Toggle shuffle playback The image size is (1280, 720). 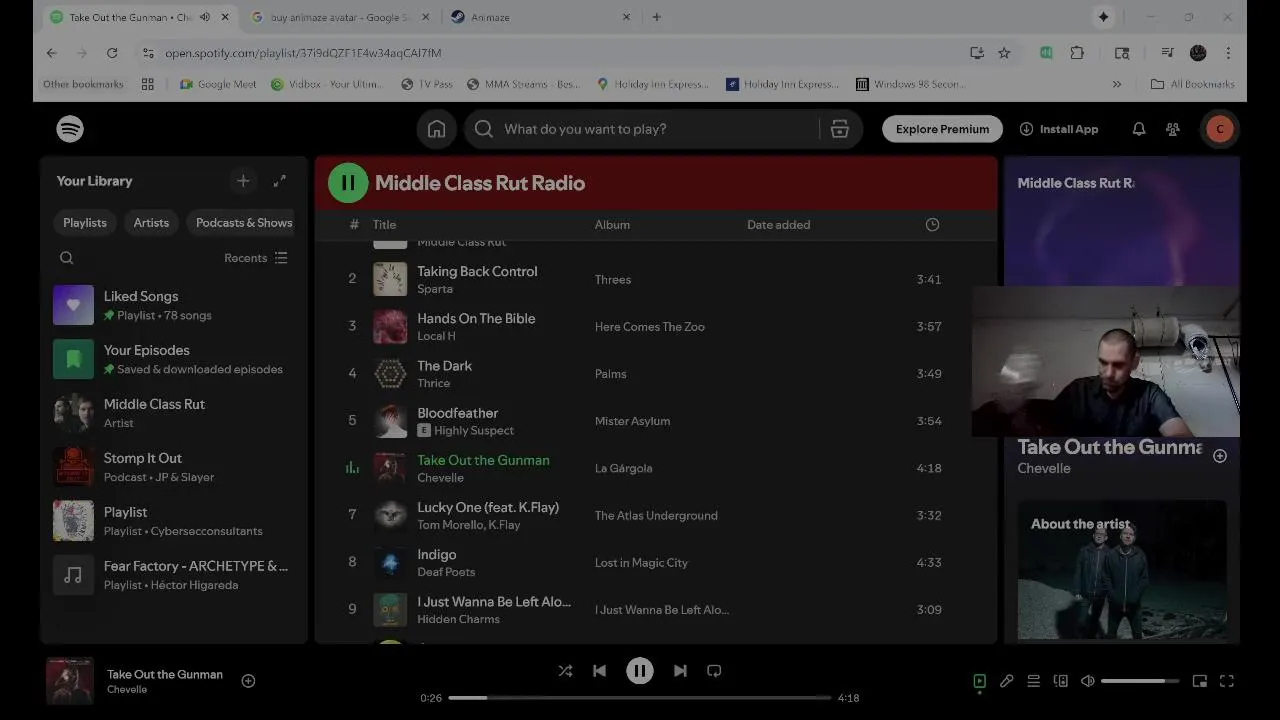565,671
